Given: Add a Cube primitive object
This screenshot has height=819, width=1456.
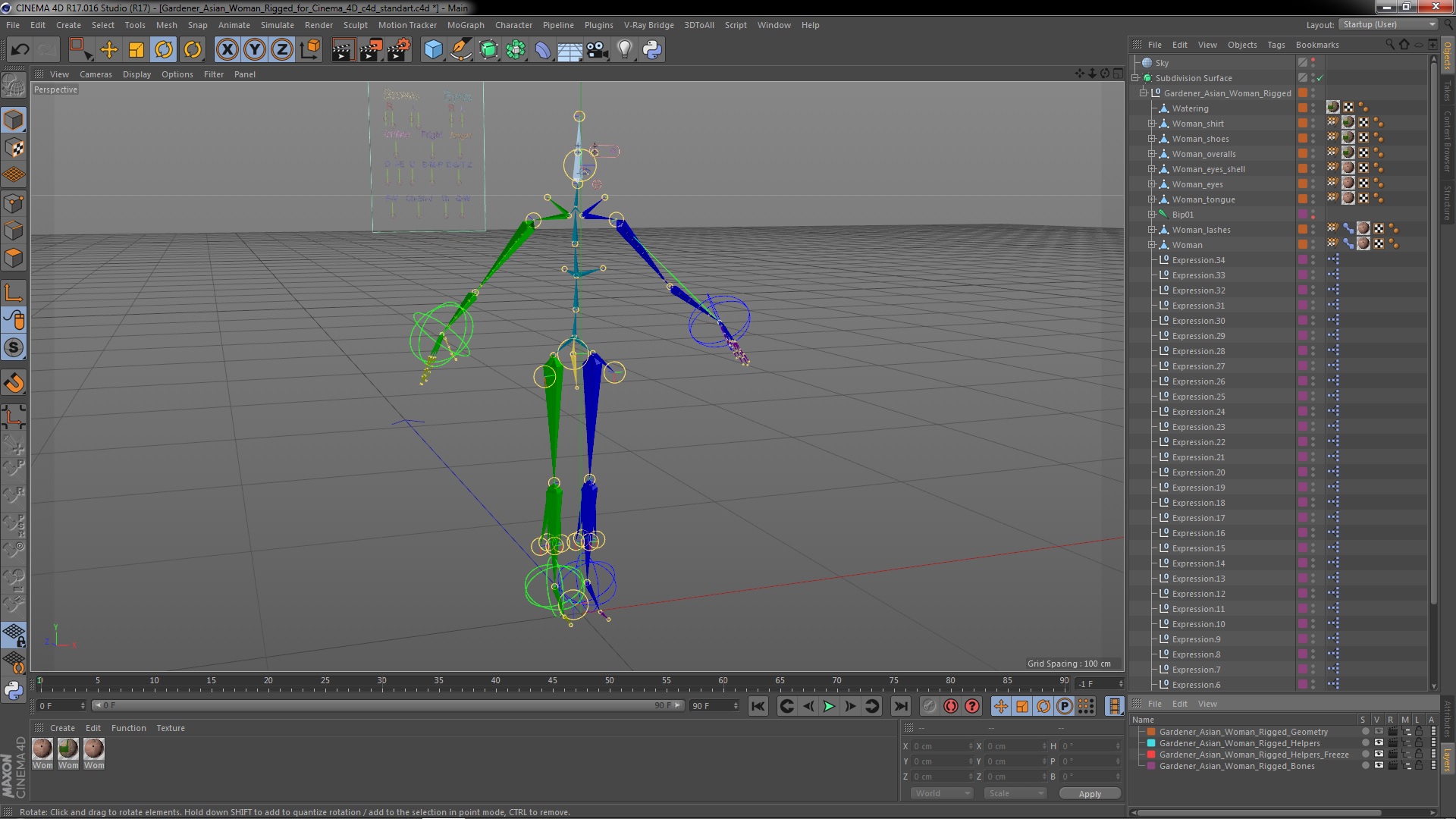Looking at the screenshot, I should tap(433, 50).
